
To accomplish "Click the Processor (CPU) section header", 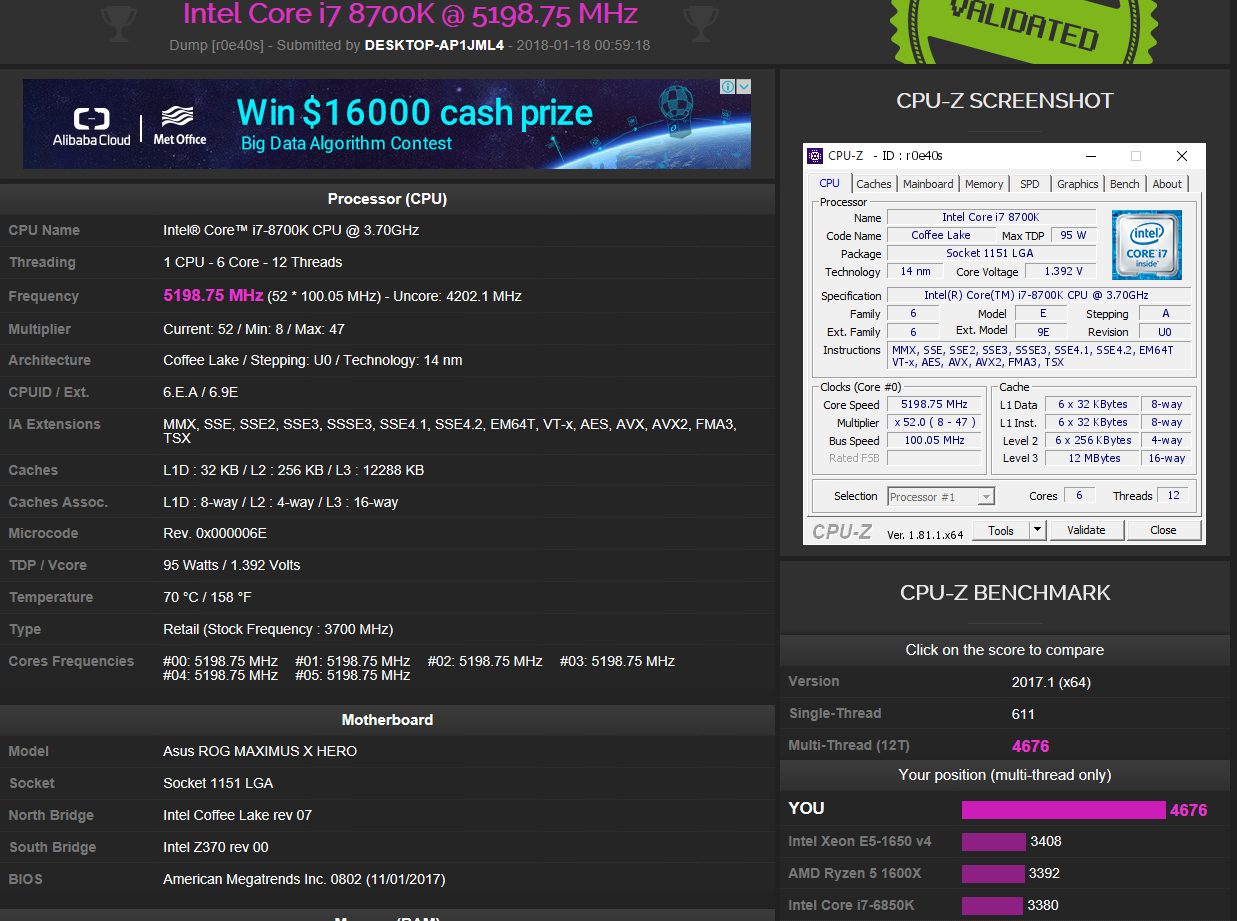I will coord(387,199).
